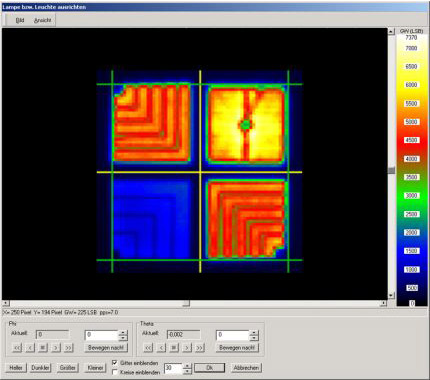
Task: Click the color scale label 500
Action: pos(412,288)
